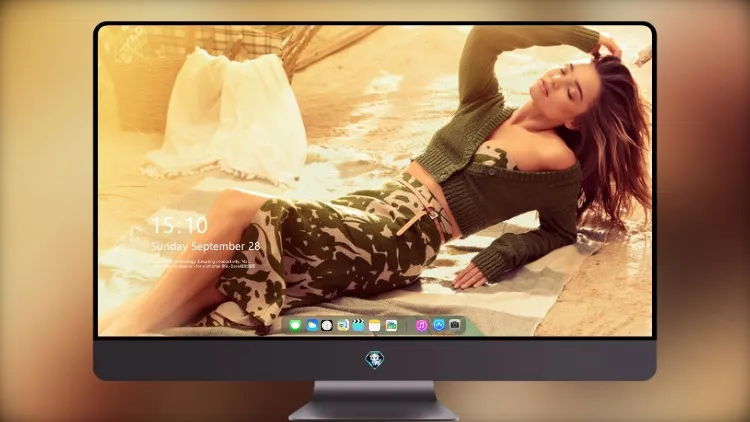This screenshot has height=422, width=750.
Task: Open the Camera app in dock
Action: [x=454, y=325]
